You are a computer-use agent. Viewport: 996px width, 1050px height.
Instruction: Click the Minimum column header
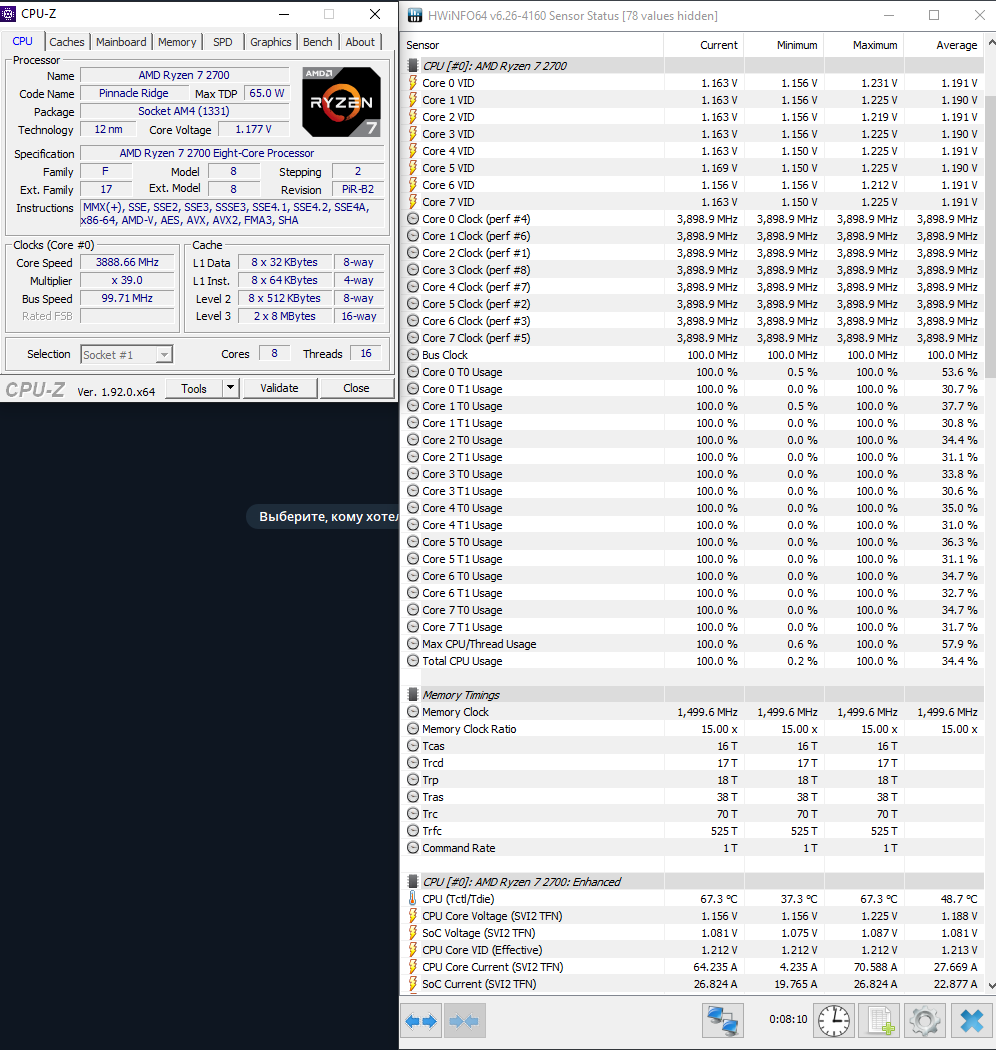pos(784,45)
